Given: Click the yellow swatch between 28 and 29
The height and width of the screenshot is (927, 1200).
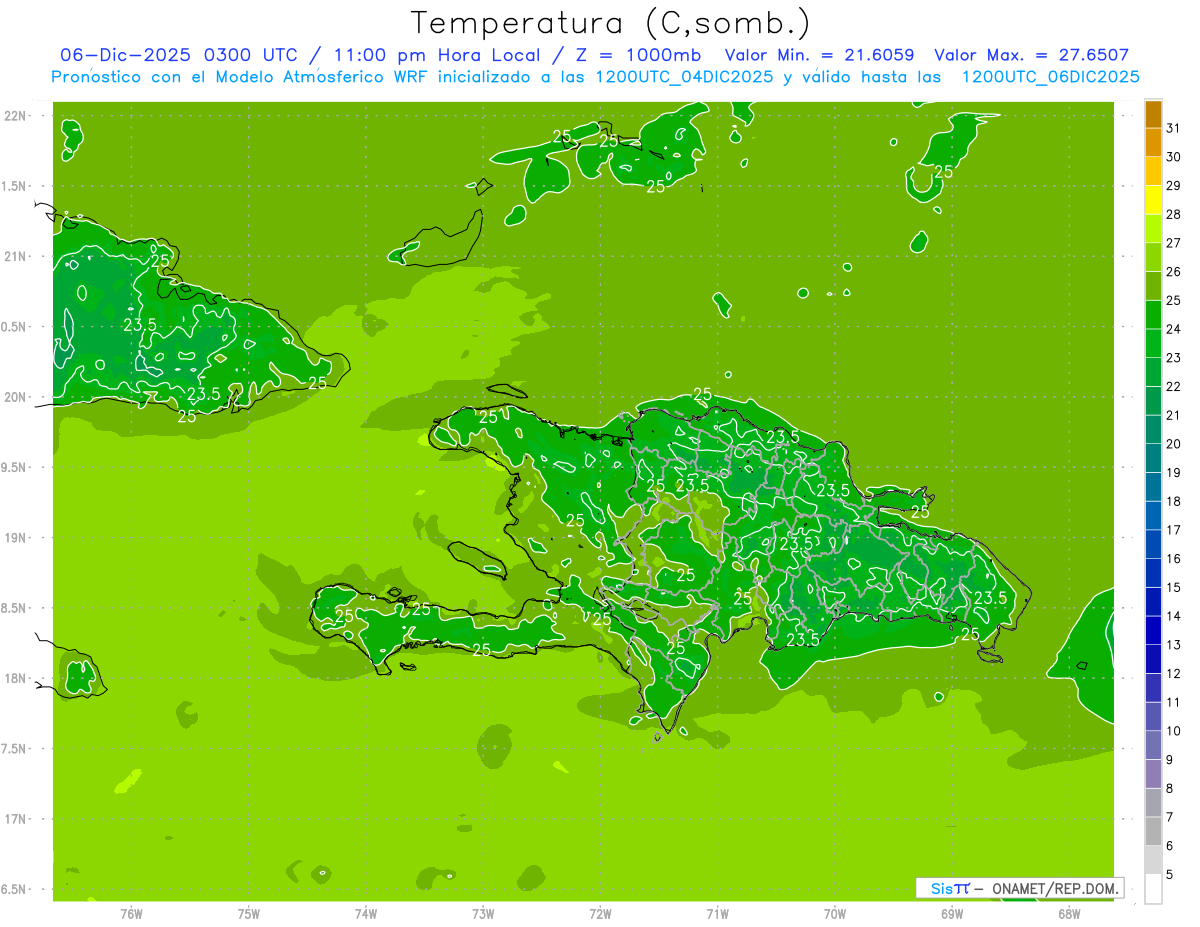Looking at the screenshot, I should pyautogui.click(x=1153, y=200).
